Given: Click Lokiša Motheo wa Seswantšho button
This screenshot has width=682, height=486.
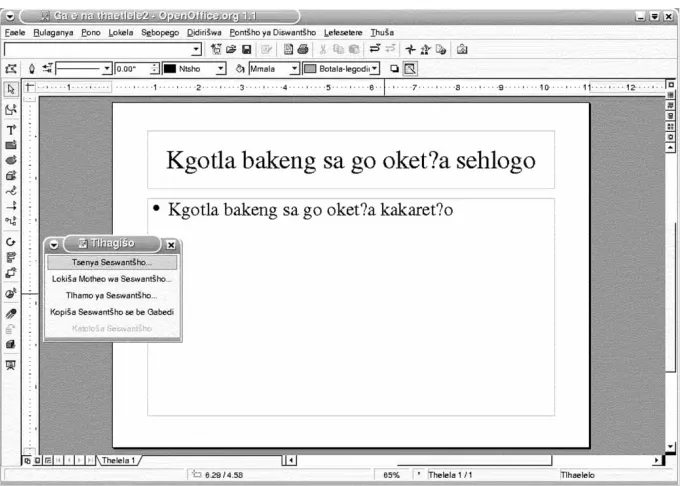Looking at the screenshot, I should 112,279.
